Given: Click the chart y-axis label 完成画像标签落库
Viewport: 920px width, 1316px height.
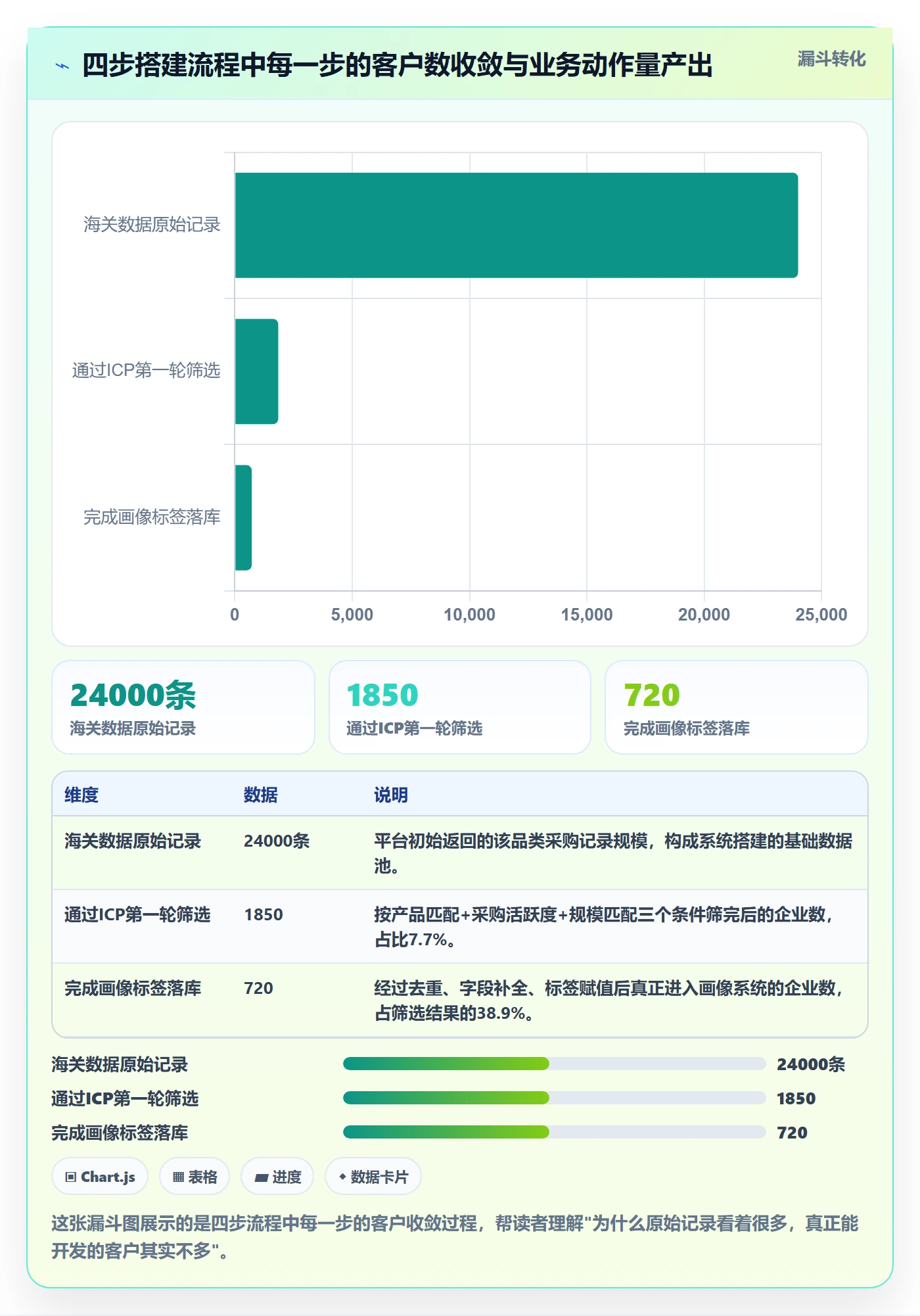Looking at the screenshot, I should pos(152,517).
